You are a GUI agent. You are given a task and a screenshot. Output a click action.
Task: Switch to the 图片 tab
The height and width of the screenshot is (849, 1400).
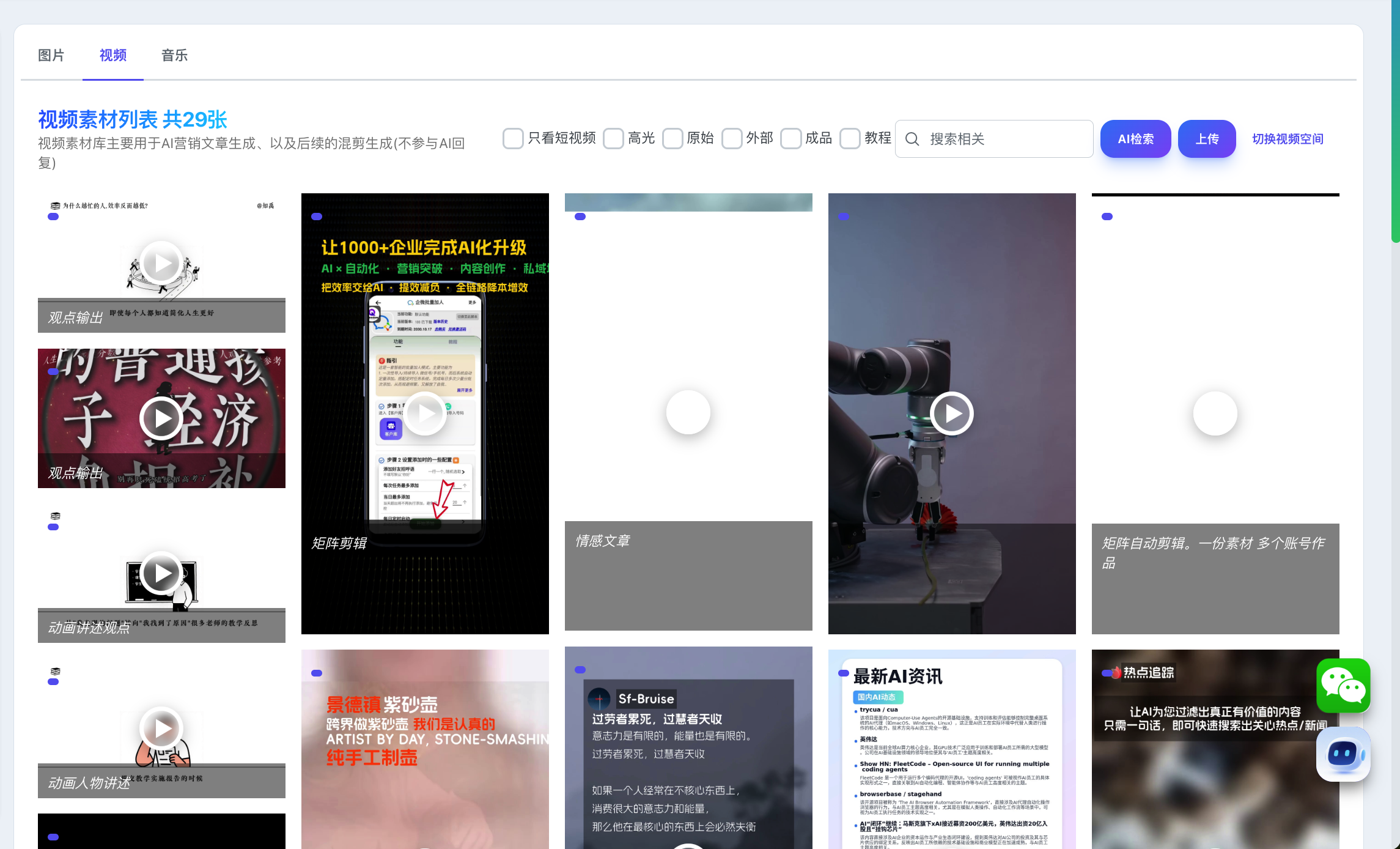click(x=51, y=56)
